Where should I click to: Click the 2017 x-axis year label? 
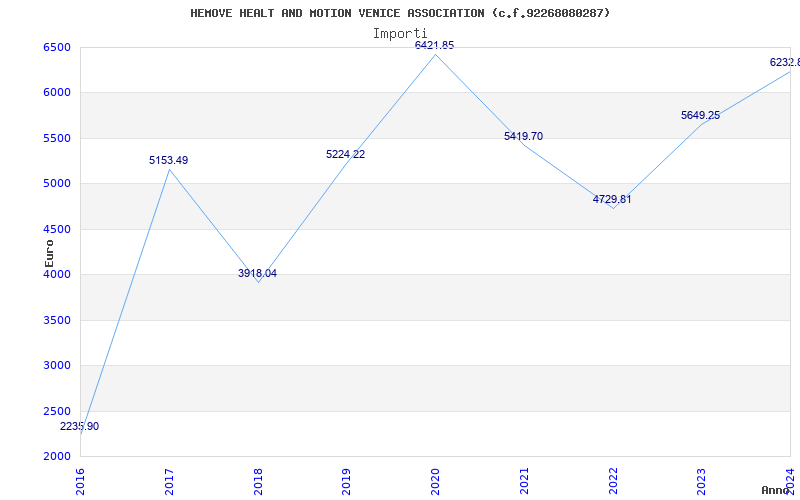(169, 482)
